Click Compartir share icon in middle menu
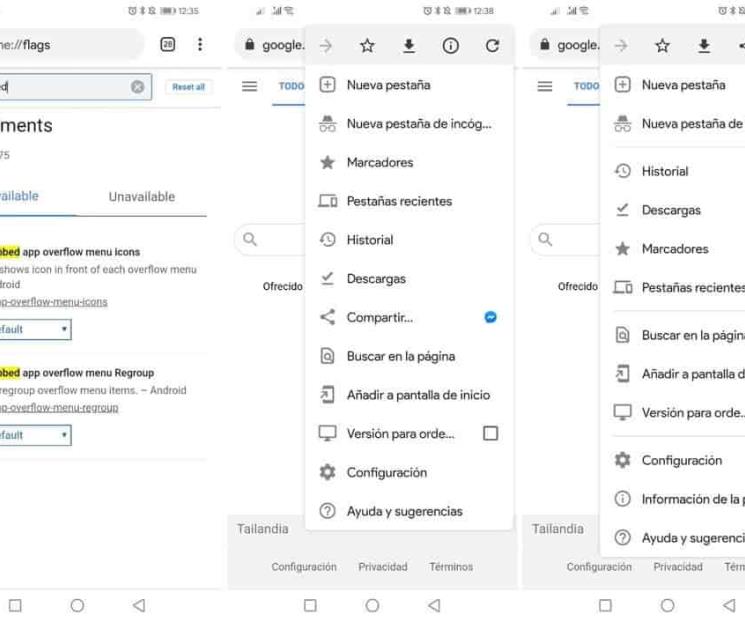745x622 pixels. pyautogui.click(x=327, y=317)
